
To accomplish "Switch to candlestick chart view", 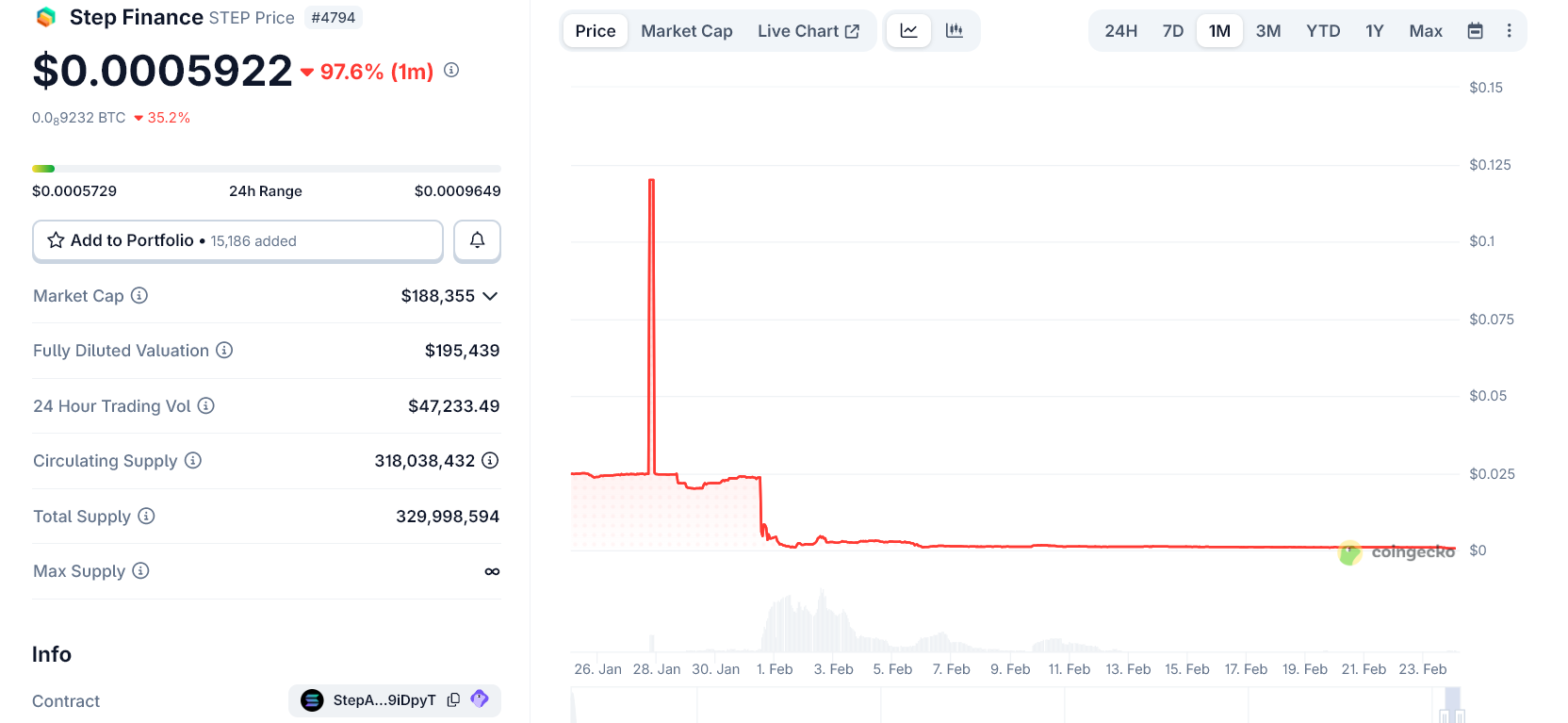I will click(955, 31).
